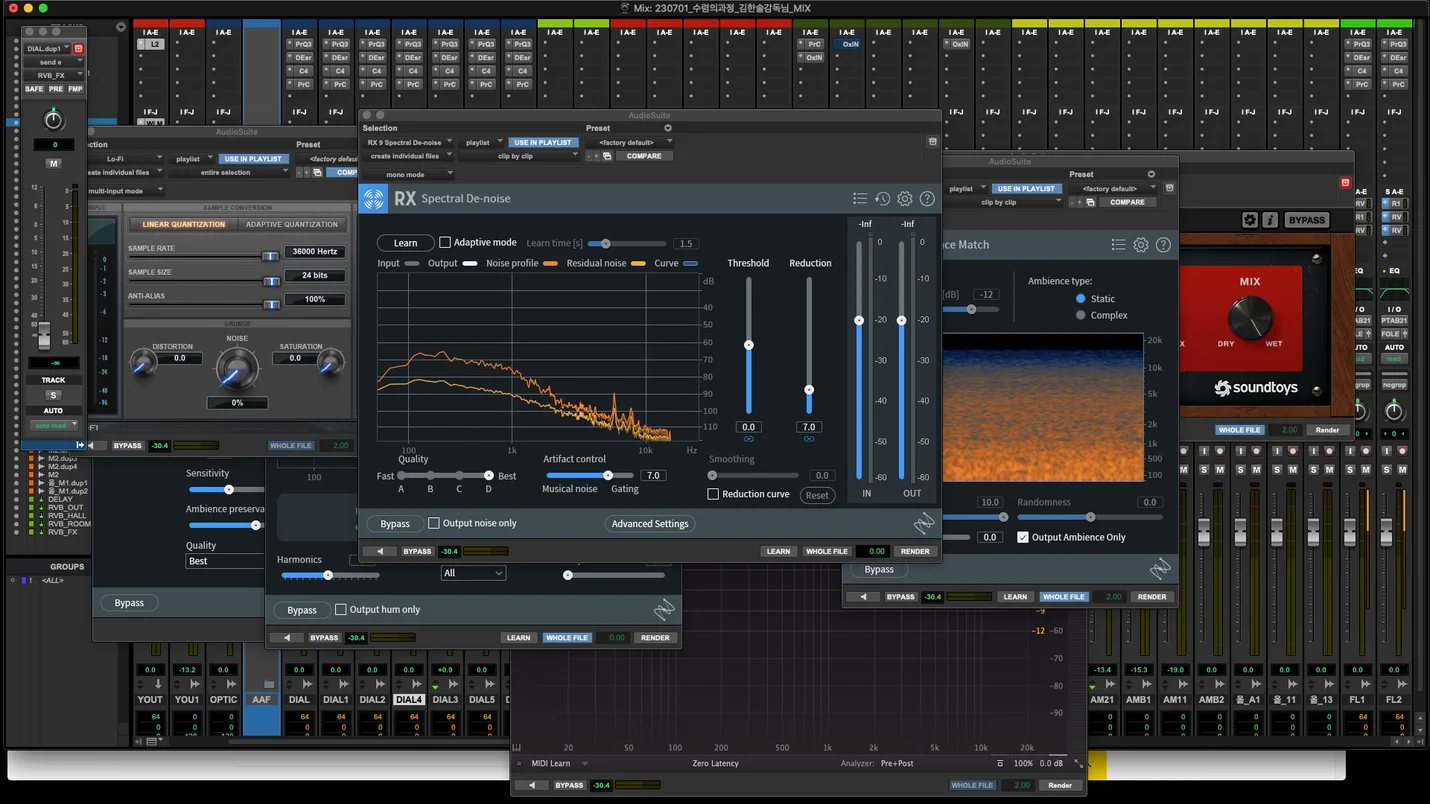Click the SAMPLE RATE field showing 36000 Hertz

tap(315, 252)
